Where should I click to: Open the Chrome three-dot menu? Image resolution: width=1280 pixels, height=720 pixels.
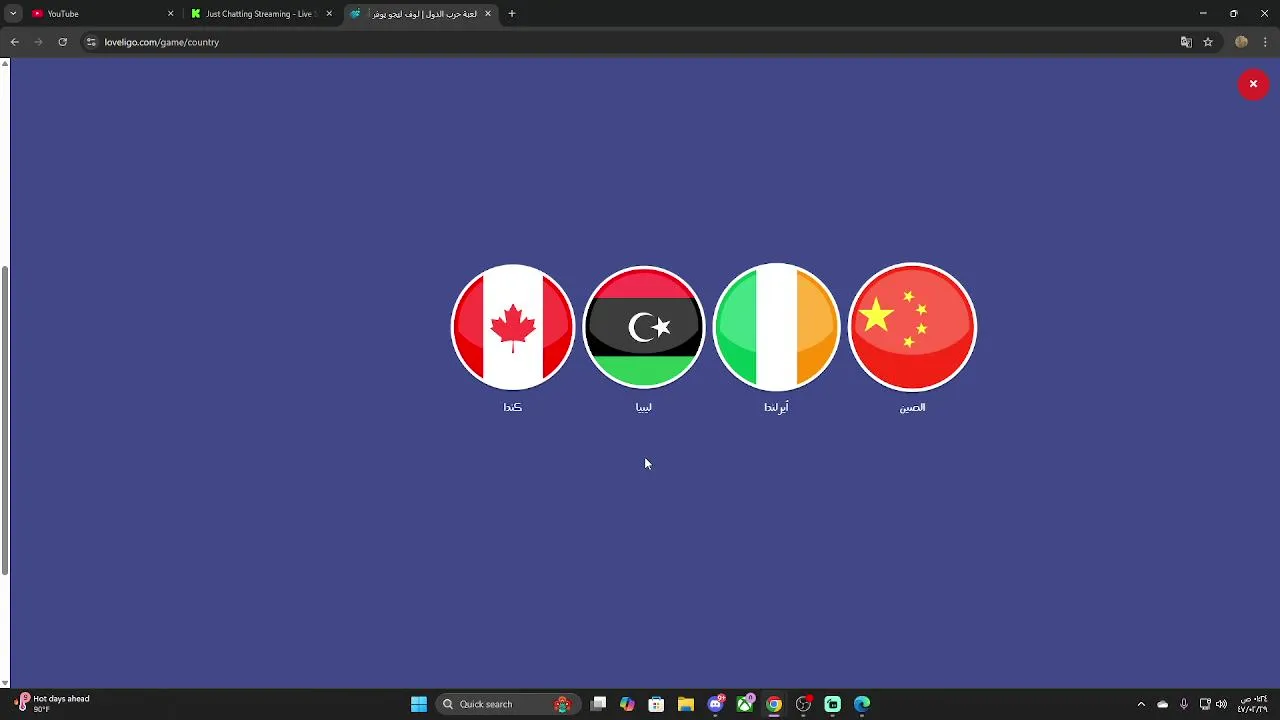pos(1266,42)
